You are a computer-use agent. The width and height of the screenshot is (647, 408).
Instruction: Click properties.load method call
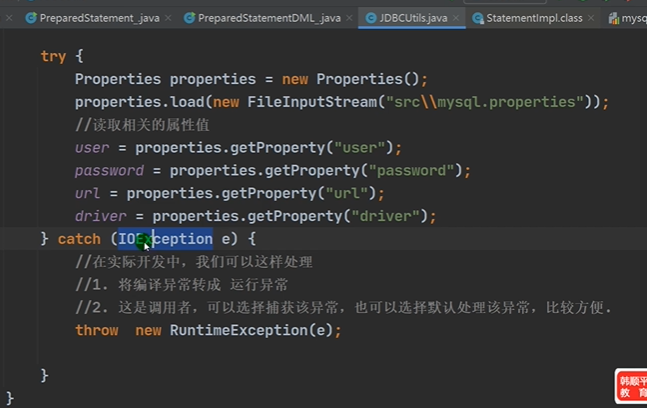tap(139, 101)
